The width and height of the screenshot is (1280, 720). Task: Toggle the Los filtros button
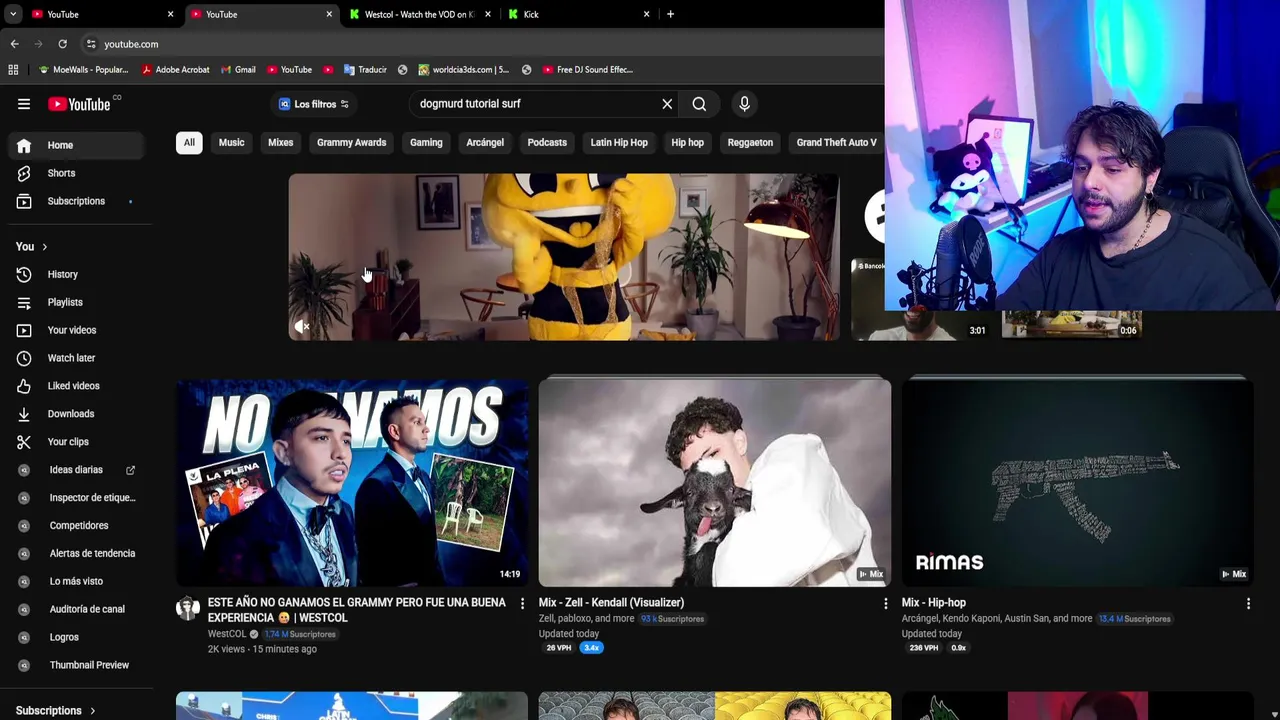tap(313, 104)
